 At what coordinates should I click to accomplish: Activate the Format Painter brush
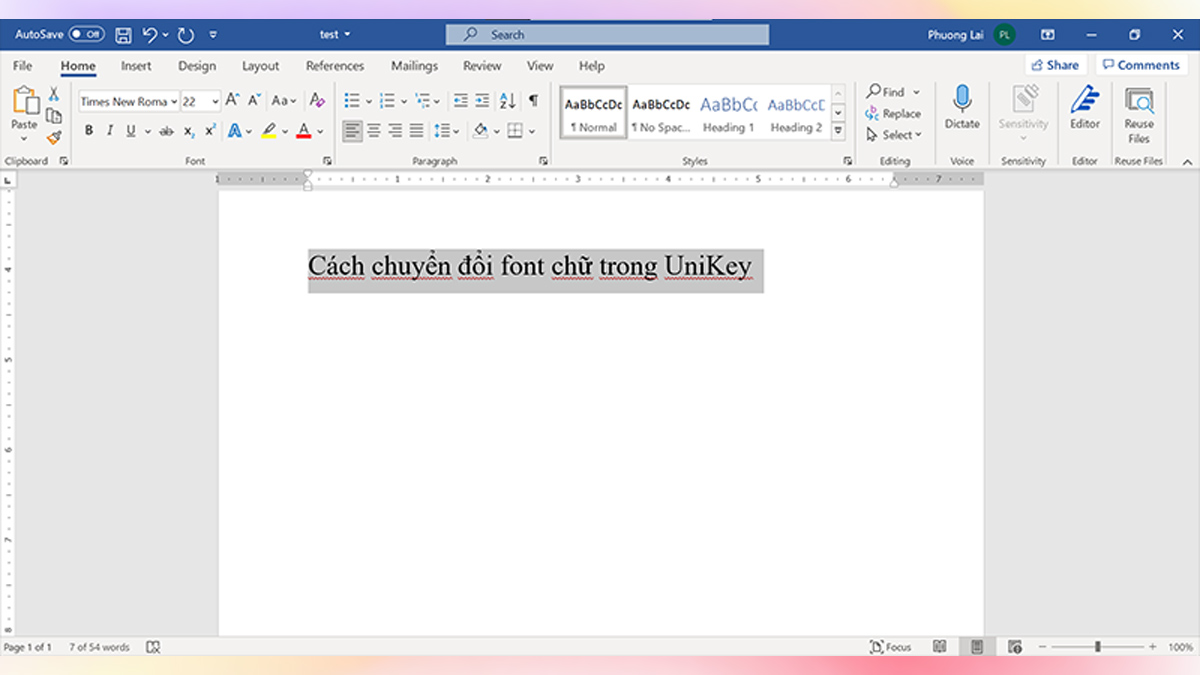54,137
